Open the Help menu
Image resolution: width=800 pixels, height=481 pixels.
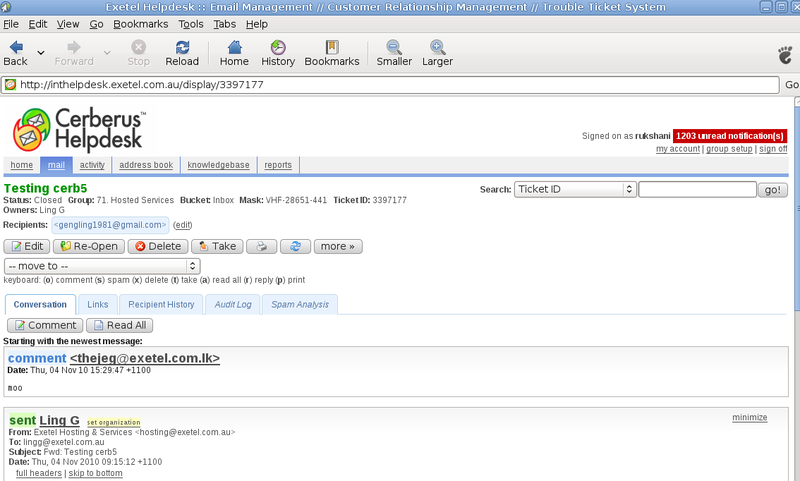pos(257,24)
